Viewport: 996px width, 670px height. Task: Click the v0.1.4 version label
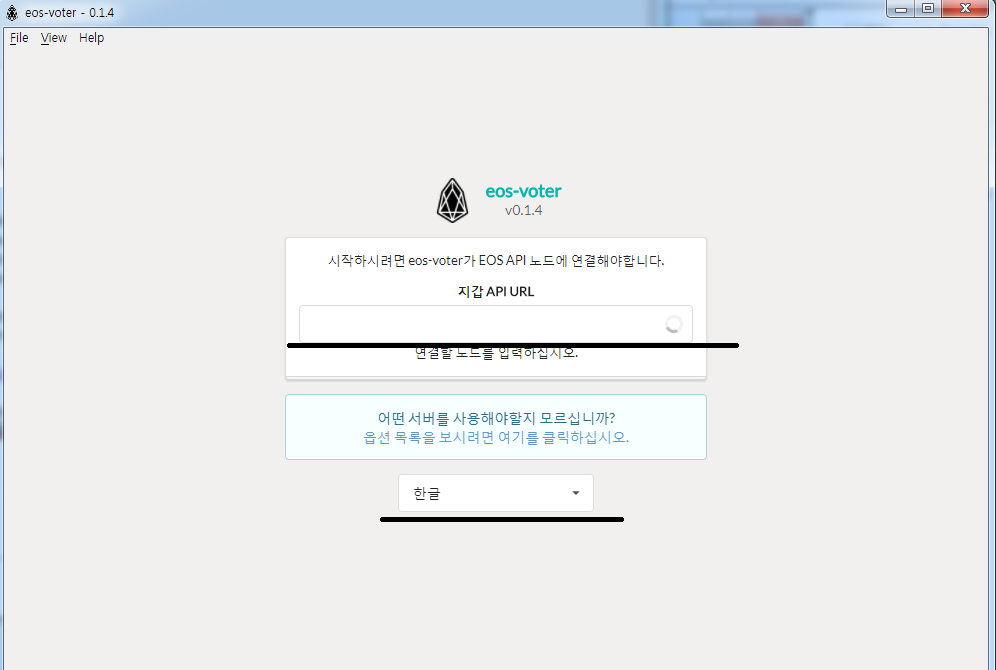[x=523, y=211]
